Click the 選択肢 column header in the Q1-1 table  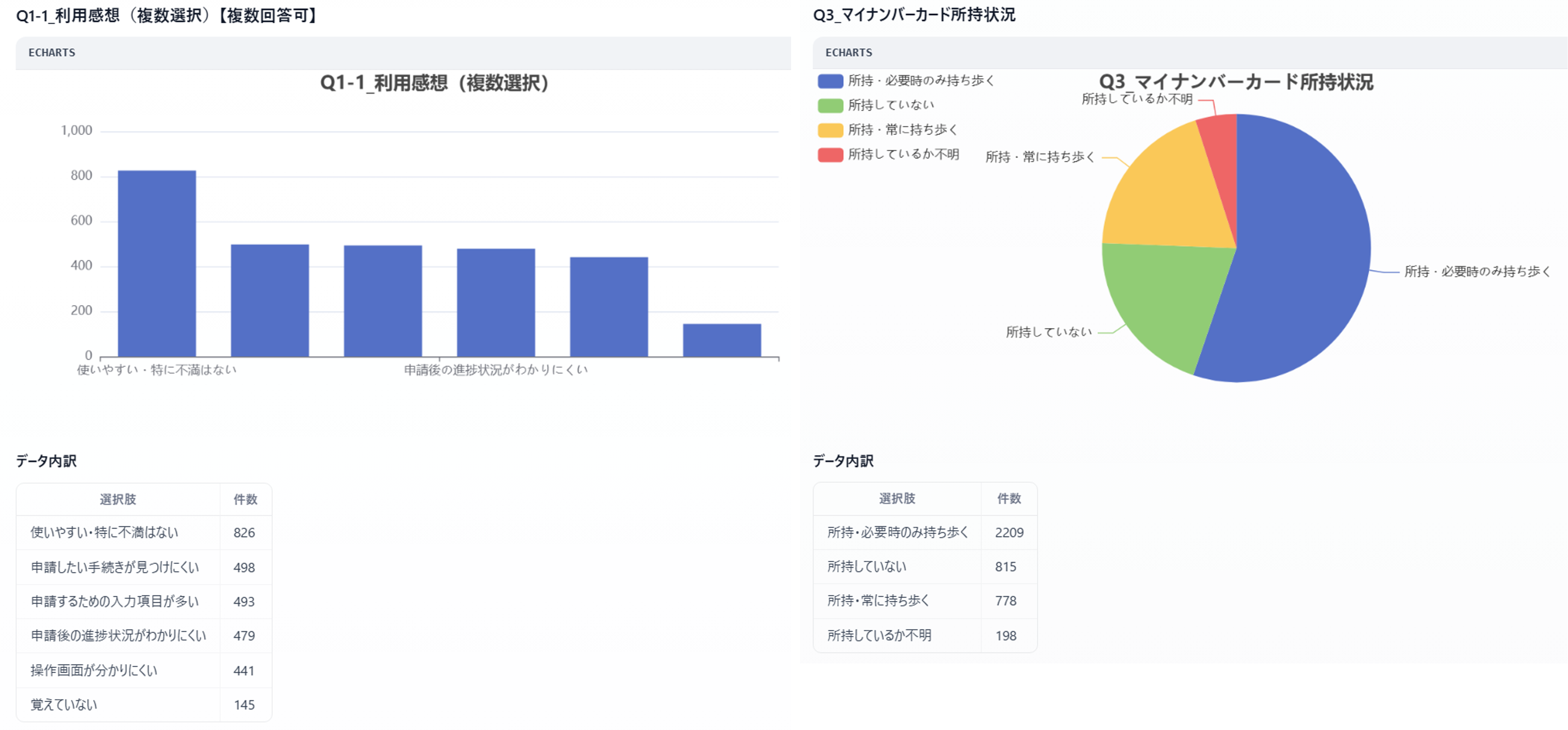click(118, 499)
